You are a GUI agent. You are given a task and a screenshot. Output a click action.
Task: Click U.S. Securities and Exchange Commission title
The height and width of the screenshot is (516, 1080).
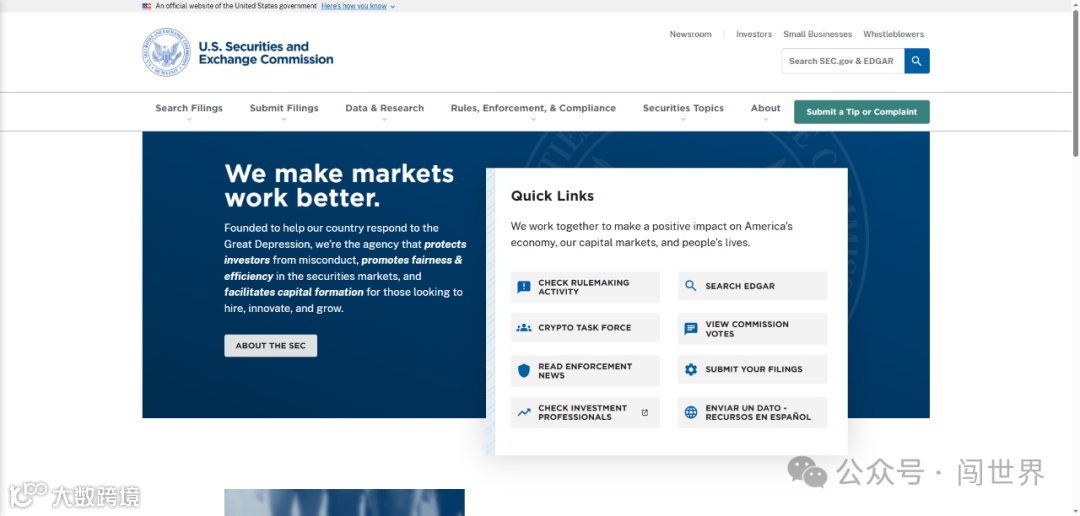click(266, 53)
